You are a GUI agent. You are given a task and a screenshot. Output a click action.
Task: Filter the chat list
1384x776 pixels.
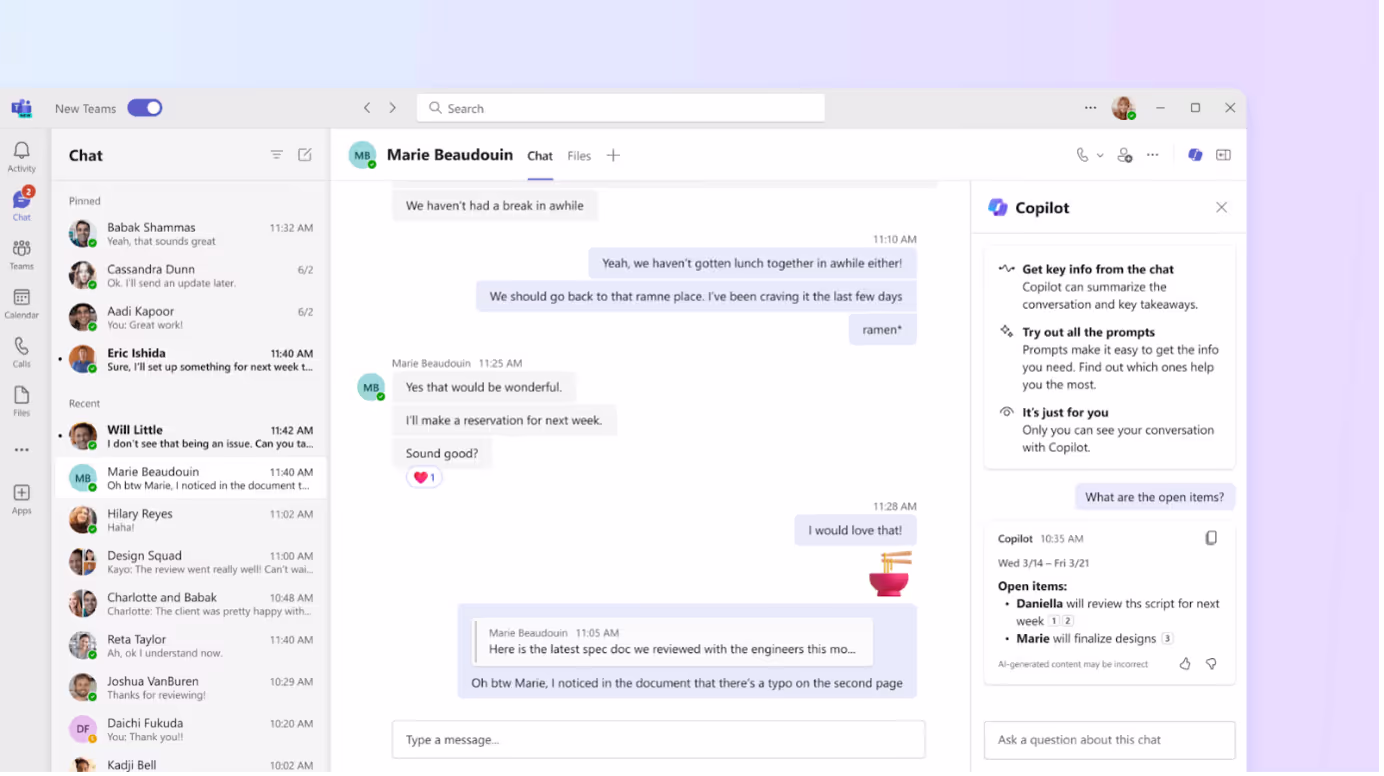point(277,155)
